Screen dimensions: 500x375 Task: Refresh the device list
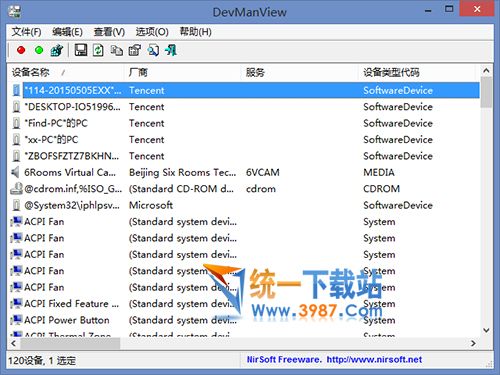(98, 50)
